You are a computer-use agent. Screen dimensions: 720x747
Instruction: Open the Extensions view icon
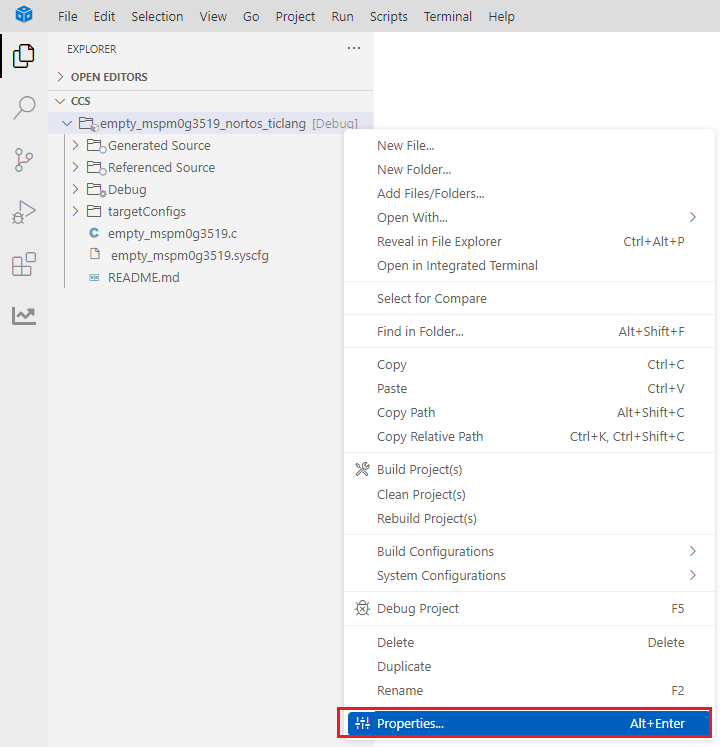(24, 264)
